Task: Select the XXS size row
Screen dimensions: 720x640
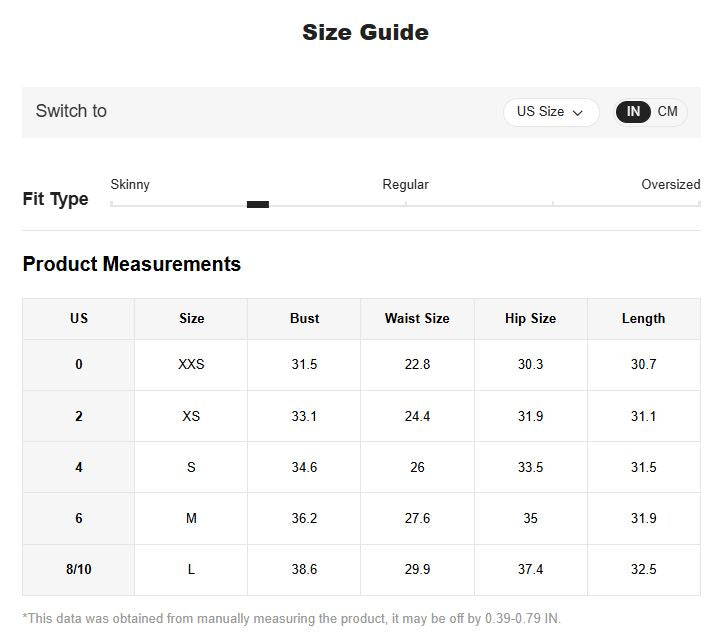Action: click(x=191, y=364)
